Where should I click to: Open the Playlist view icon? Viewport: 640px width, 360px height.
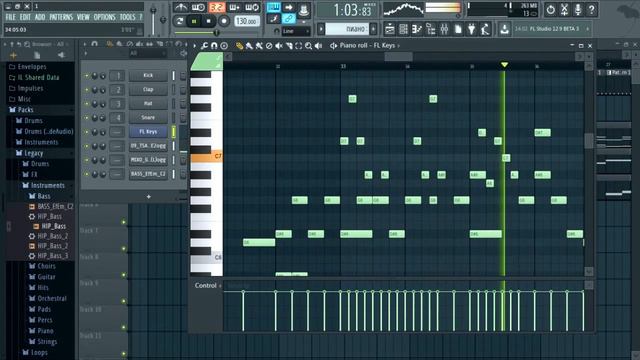[390, 29]
